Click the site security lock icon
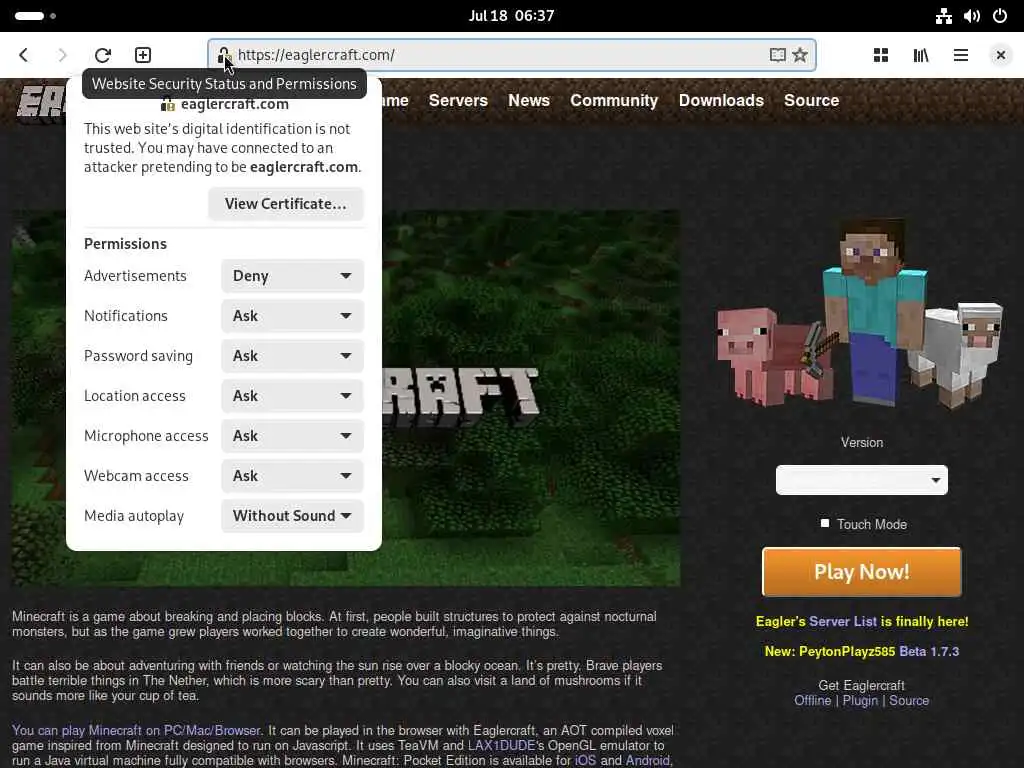The image size is (1024, 768). [x=223, y=55]
